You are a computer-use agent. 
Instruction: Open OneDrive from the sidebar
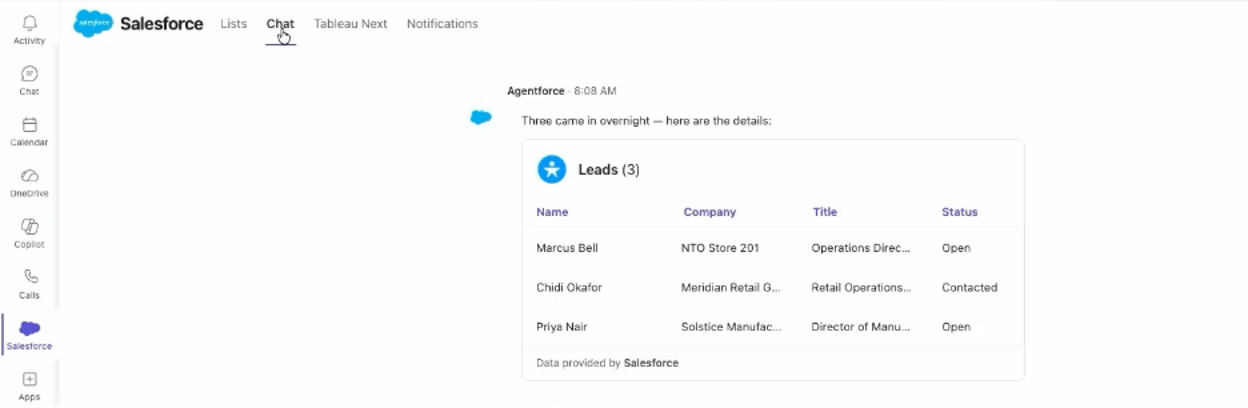pyautogui.click(x=29, y=182)
